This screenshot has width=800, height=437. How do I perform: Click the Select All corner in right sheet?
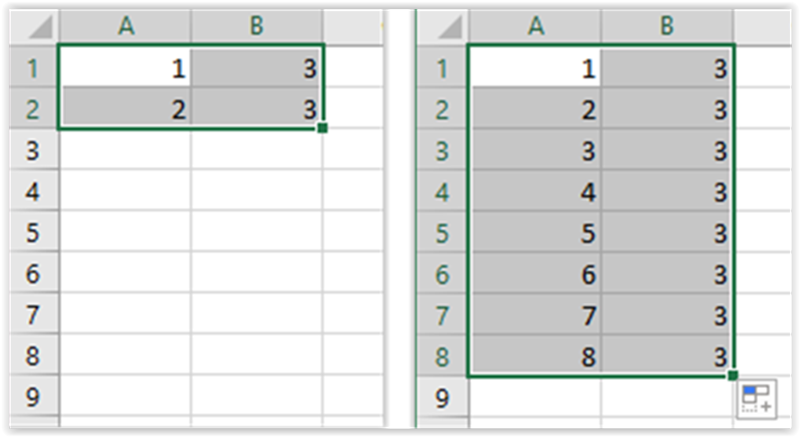coord(443,27)
